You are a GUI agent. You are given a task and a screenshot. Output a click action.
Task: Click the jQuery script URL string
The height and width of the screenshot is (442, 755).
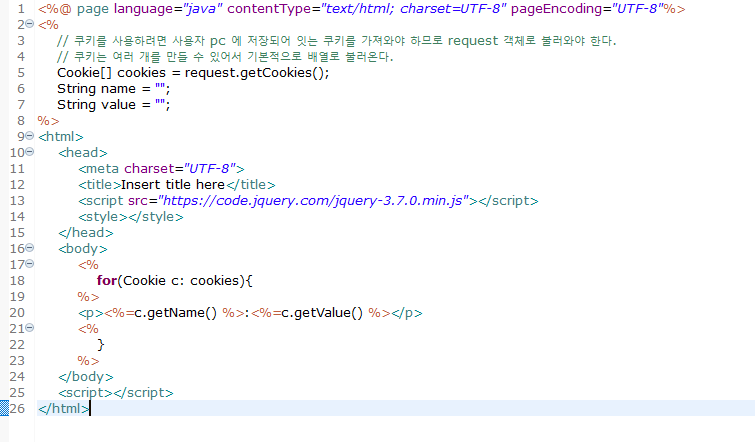(x=313, y=201)
